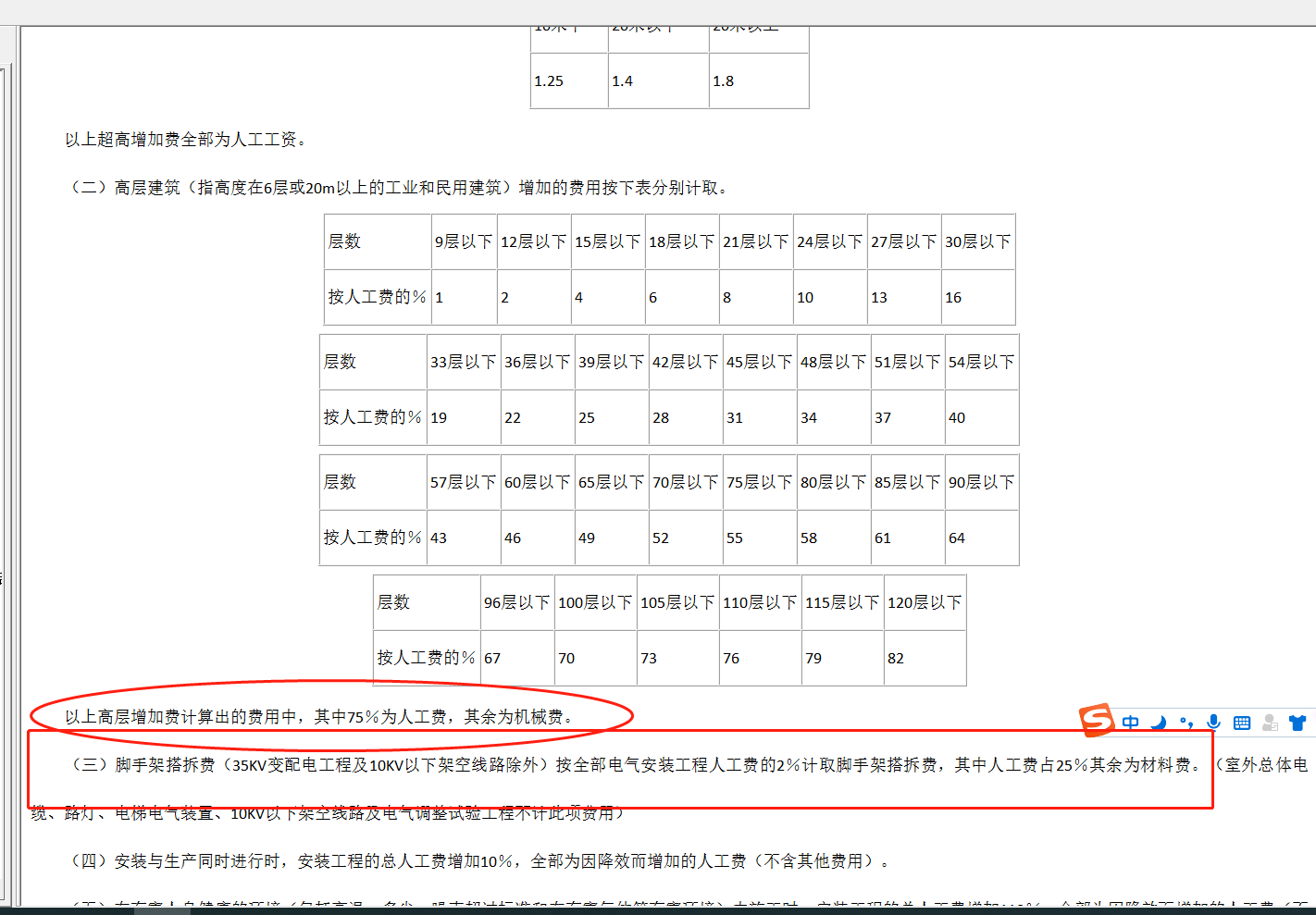1316x915 pixels.
Task: Click value 82 under 120层以下
Action: pos(925,658)
